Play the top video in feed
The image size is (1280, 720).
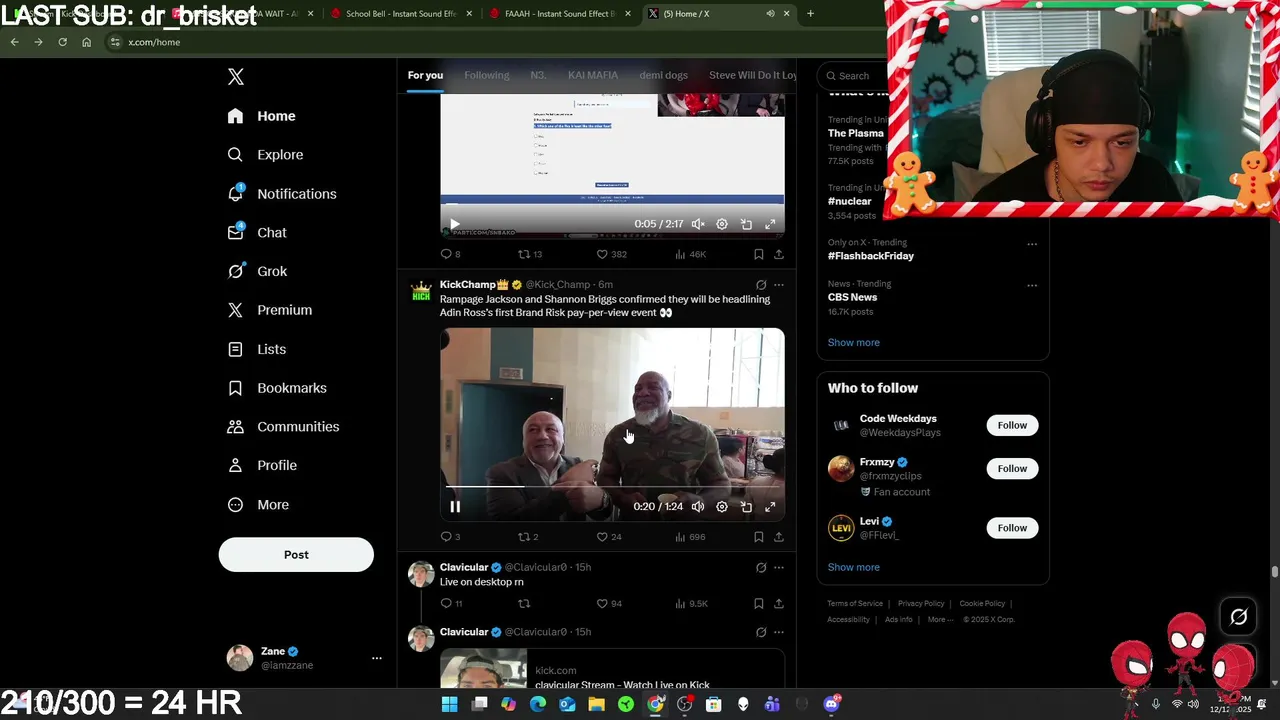[x=455, y=225]
